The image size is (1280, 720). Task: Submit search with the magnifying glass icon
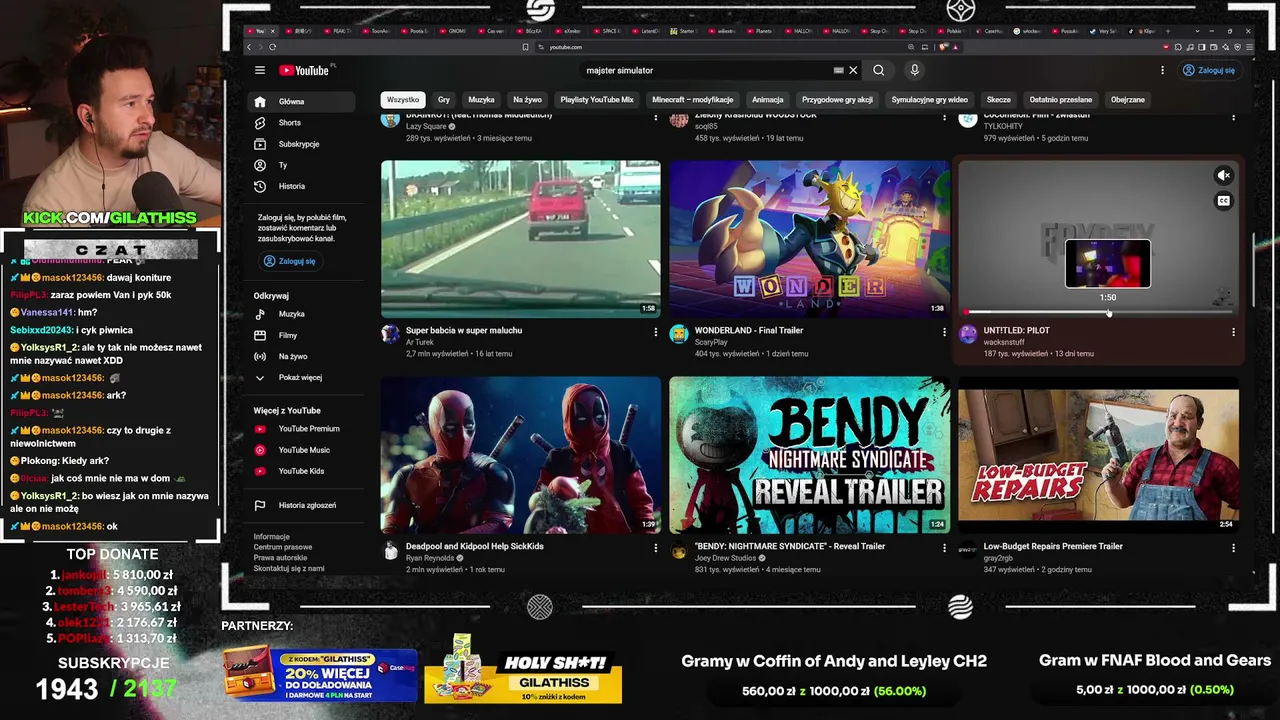point(878,70)
